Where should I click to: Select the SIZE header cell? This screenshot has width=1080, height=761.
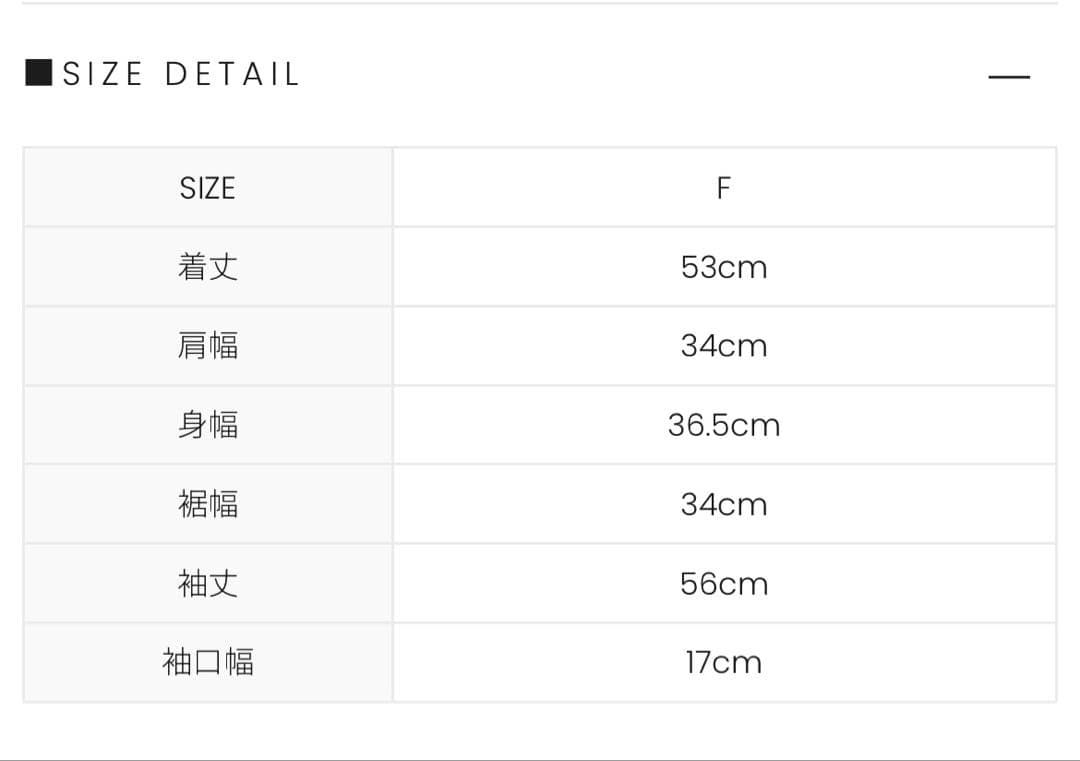coord(207,188)
